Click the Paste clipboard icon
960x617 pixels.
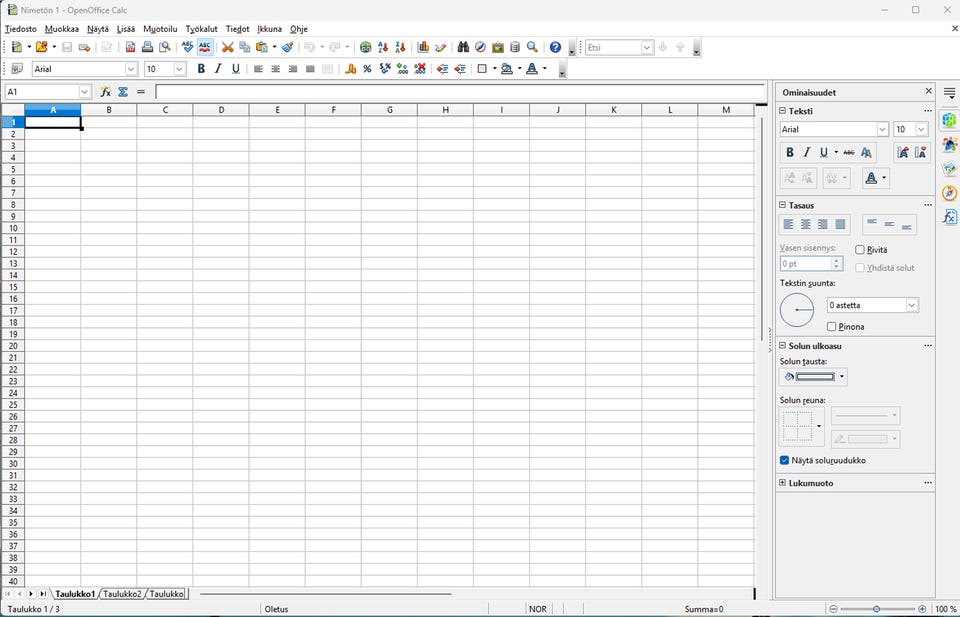point(262,47)
